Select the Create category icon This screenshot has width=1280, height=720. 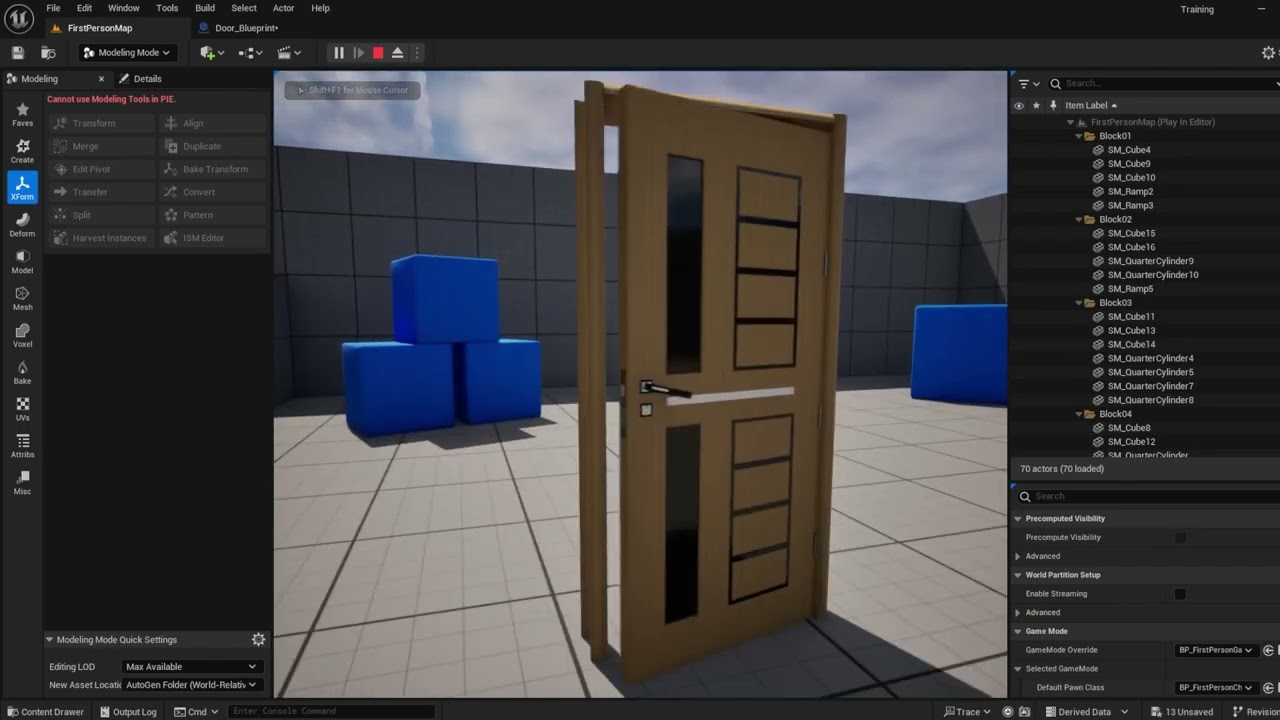point(22,151)
